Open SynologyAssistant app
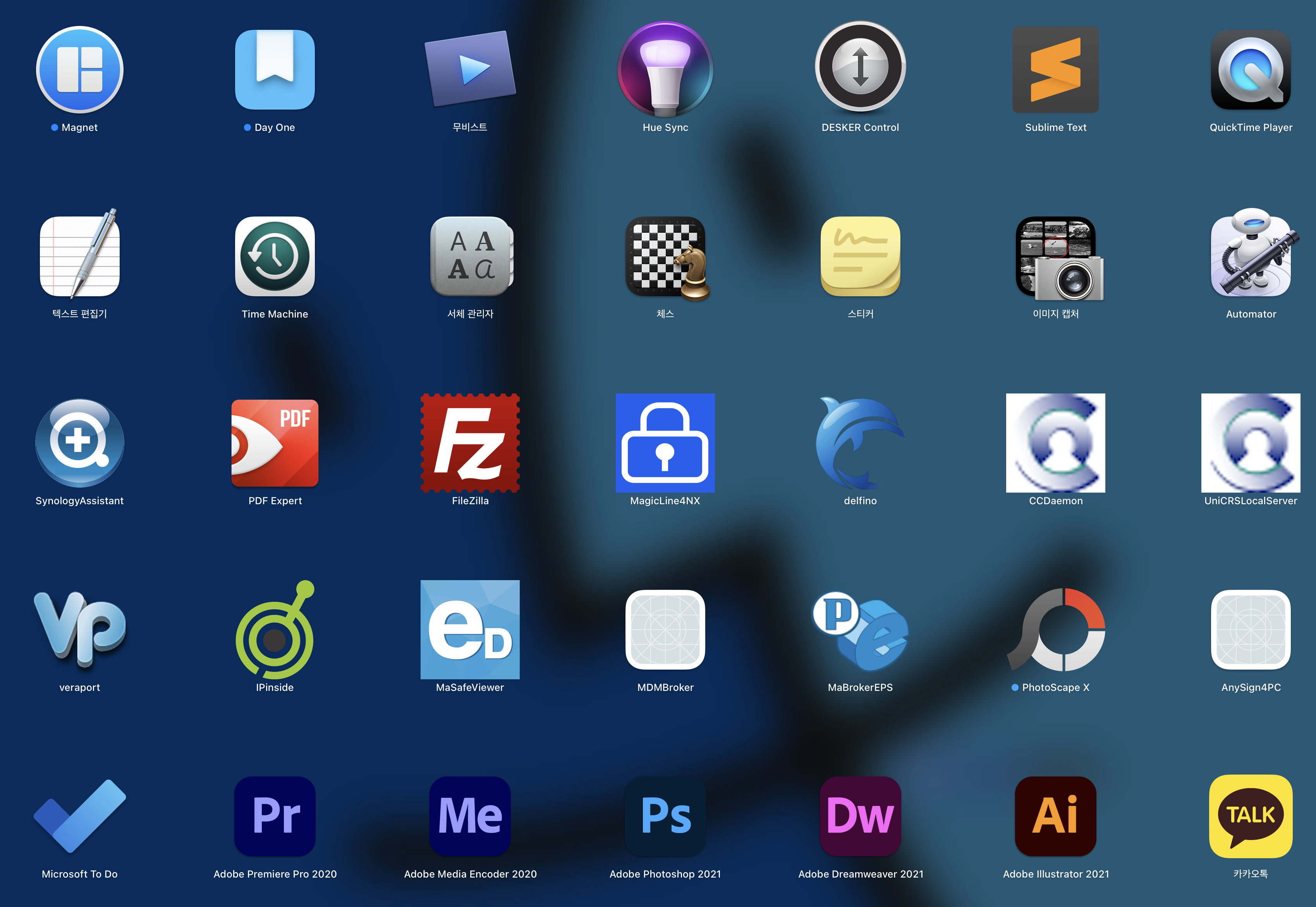This screenshot has width=1316, height=907. (79, 443)
